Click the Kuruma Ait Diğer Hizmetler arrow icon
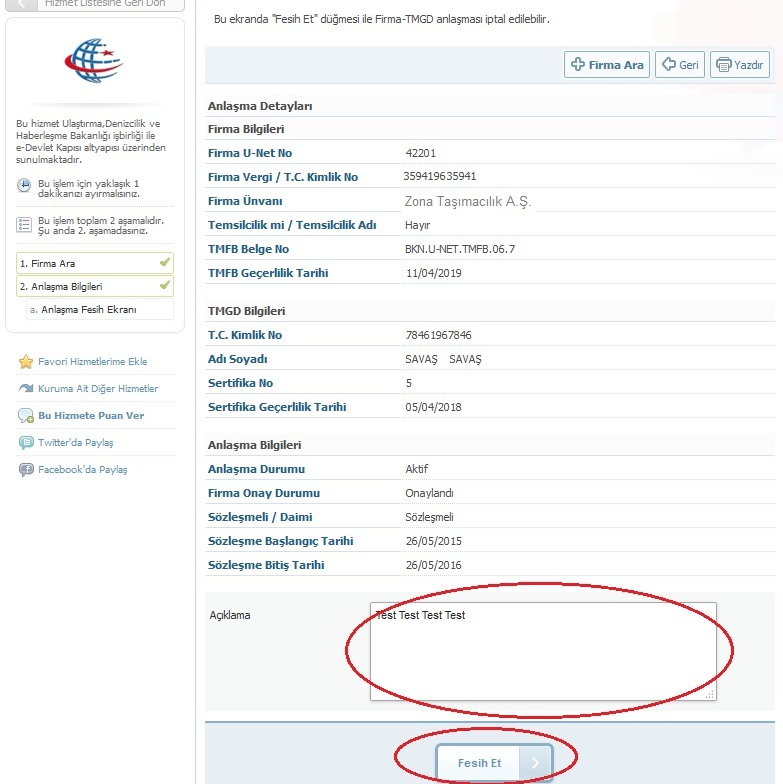Screen dimensions: 783x784 pyautogui.click(x=26, y=389)
